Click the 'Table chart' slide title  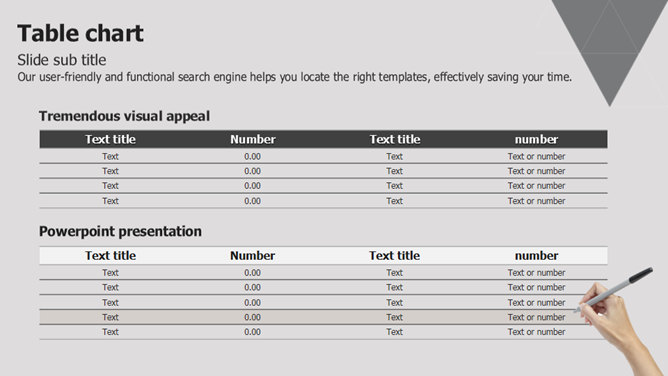pyautogui.click(x=81, y=33)
